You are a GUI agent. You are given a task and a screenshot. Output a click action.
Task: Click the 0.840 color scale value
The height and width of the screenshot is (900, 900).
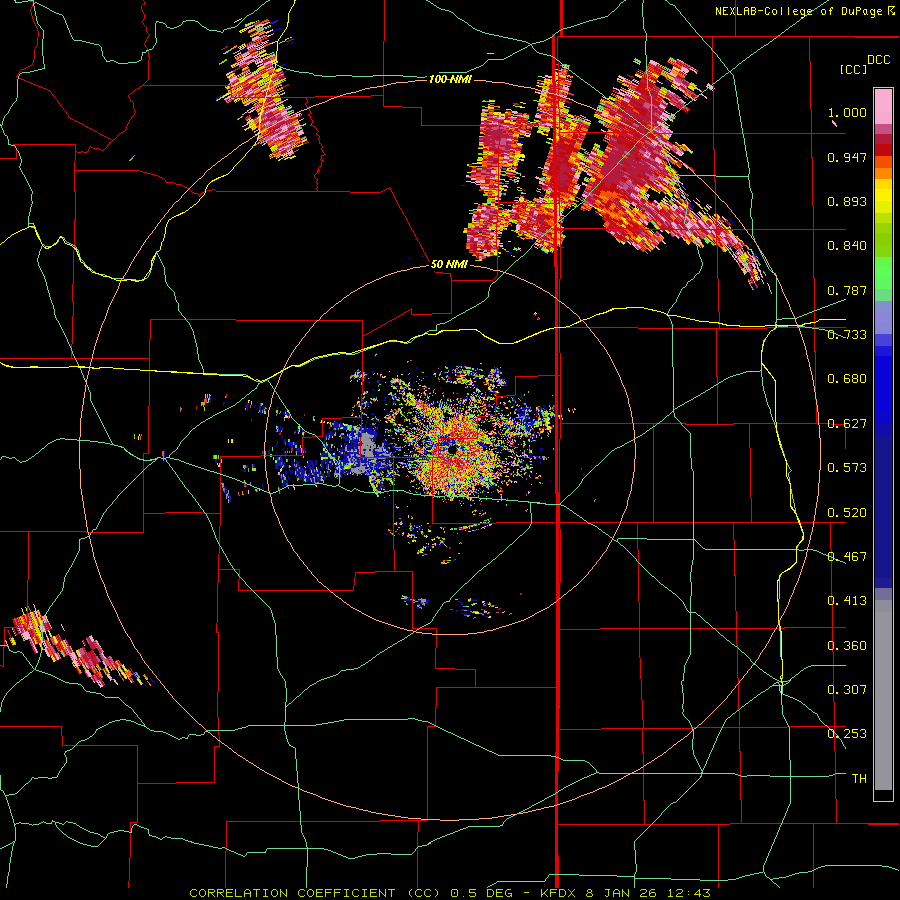click(847, 246)
